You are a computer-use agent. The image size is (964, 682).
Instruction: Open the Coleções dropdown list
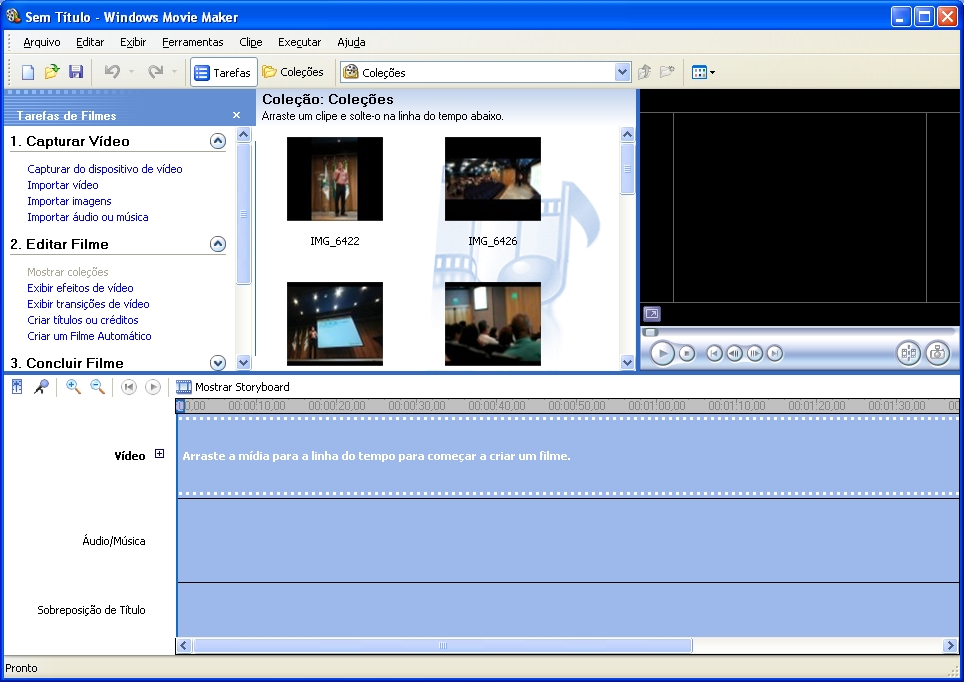pos(623,72)
